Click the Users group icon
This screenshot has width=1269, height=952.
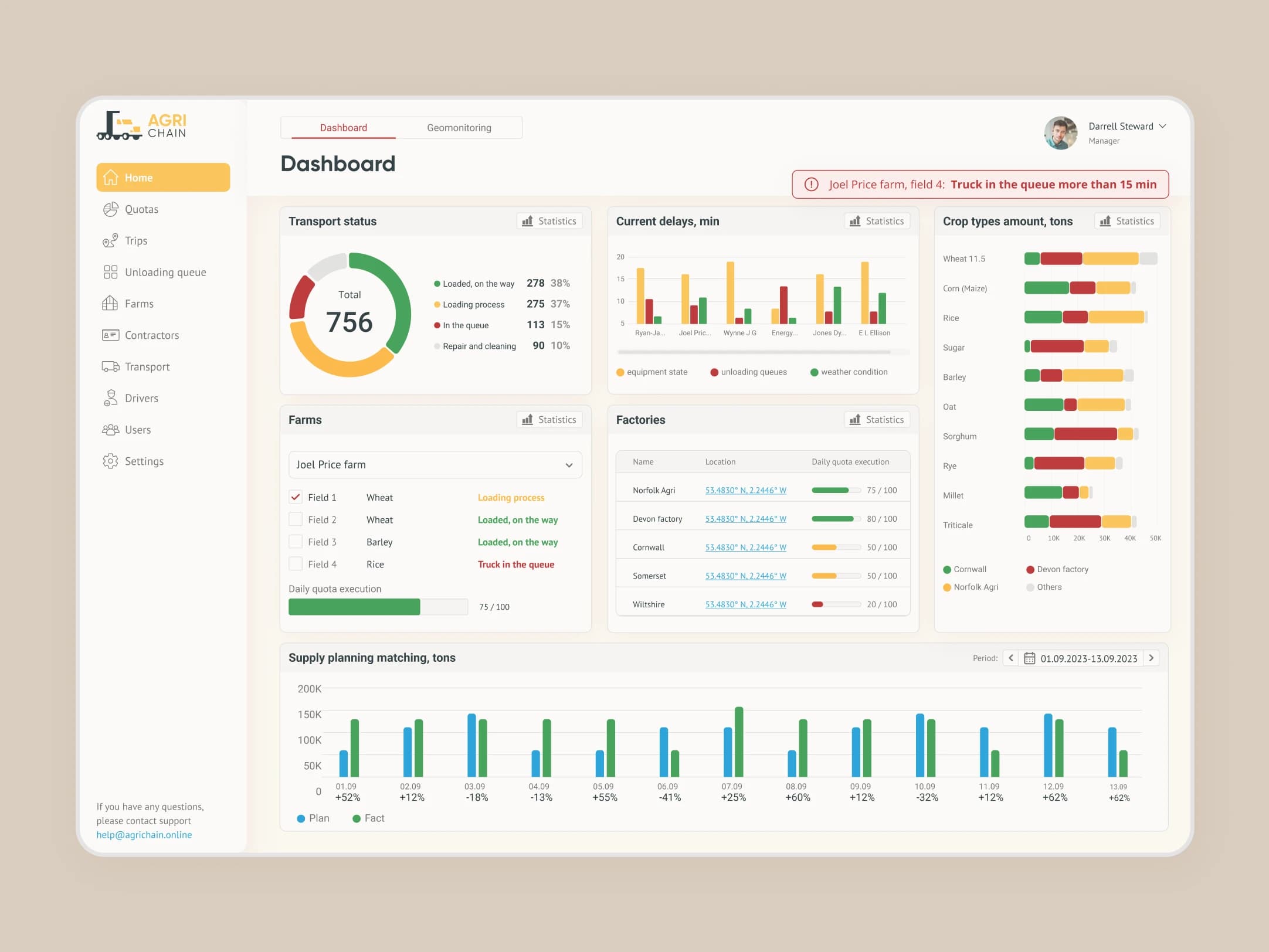110,430
